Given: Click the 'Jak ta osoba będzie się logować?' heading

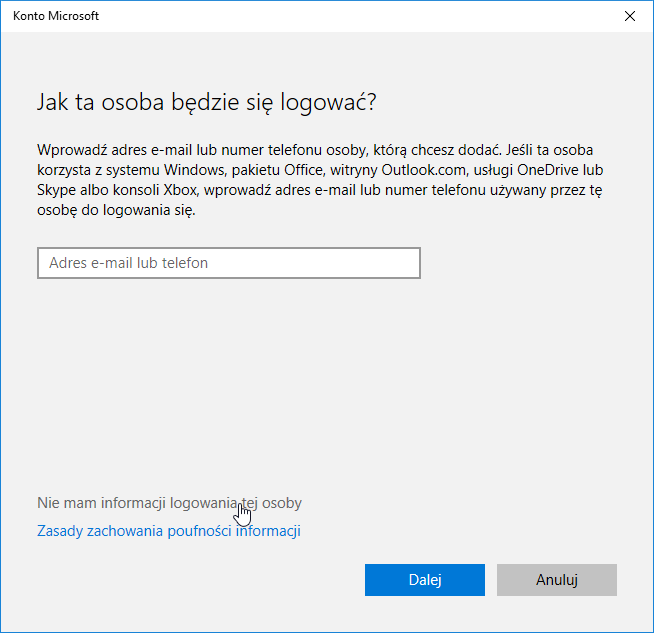Looking at the screenshot, I should tap(207, 102).
